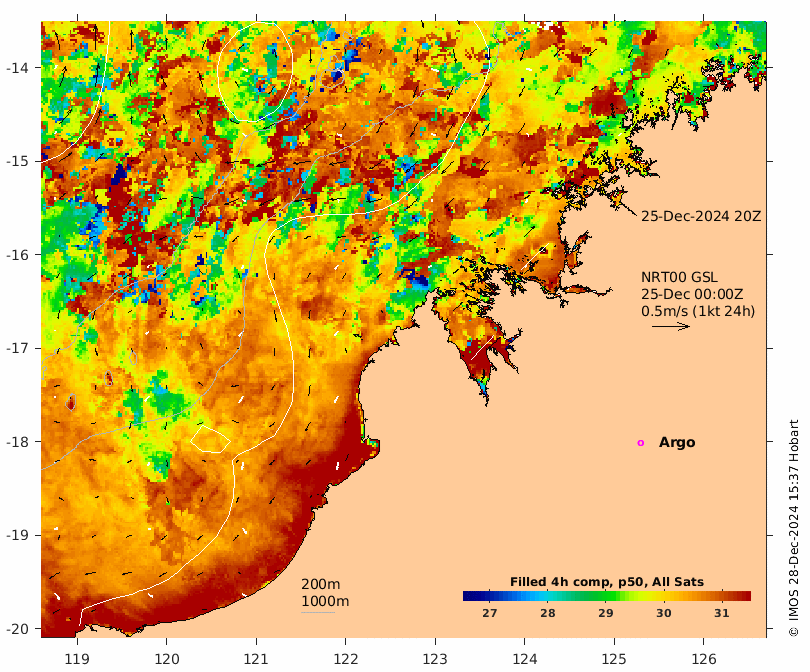Click the '25-Dec-2024 20Z' date label
810x672 pixels.
pyautogui.click(x=701, y=216)
